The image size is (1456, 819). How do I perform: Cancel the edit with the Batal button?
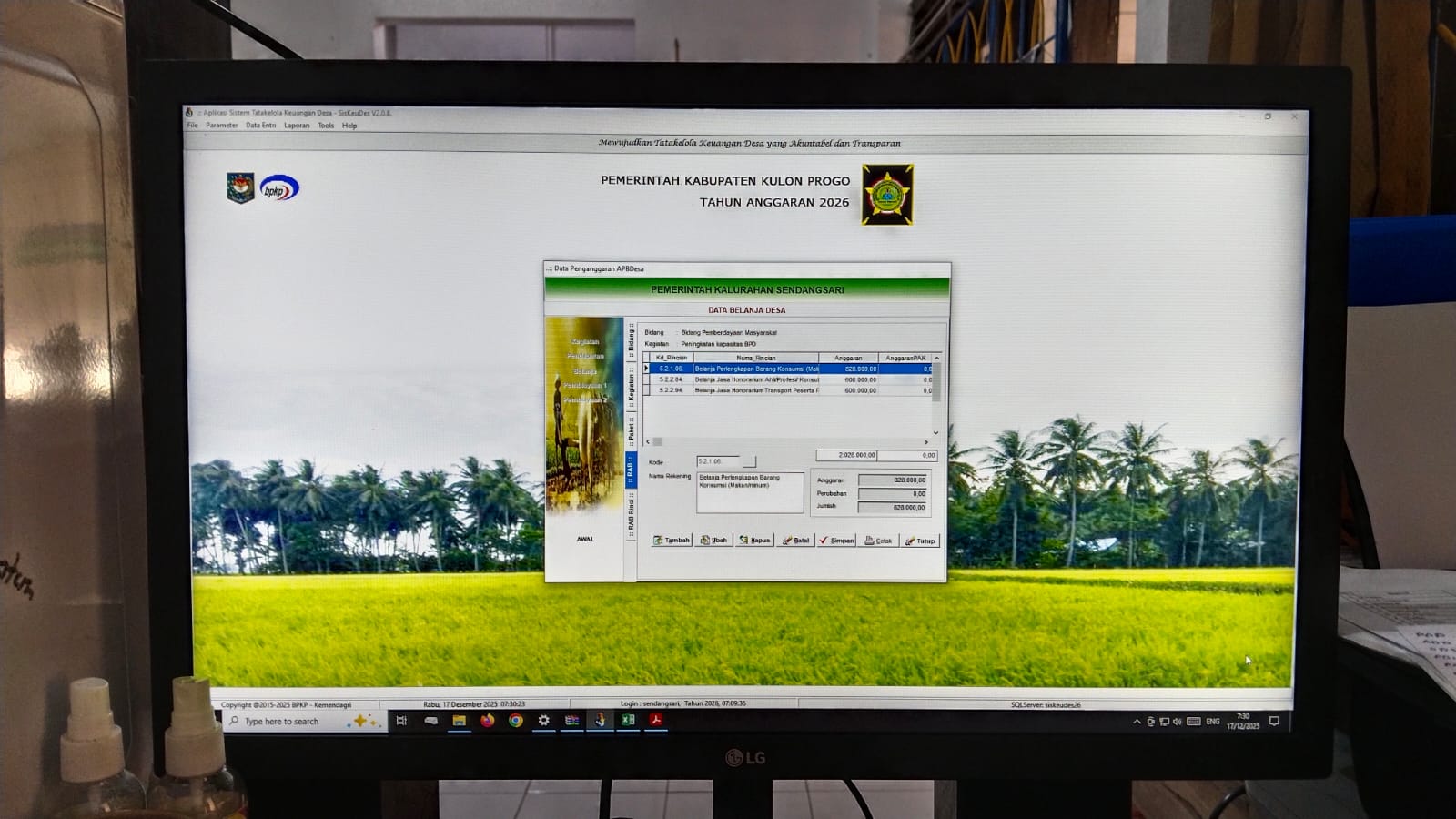click(x=796, y=541)
